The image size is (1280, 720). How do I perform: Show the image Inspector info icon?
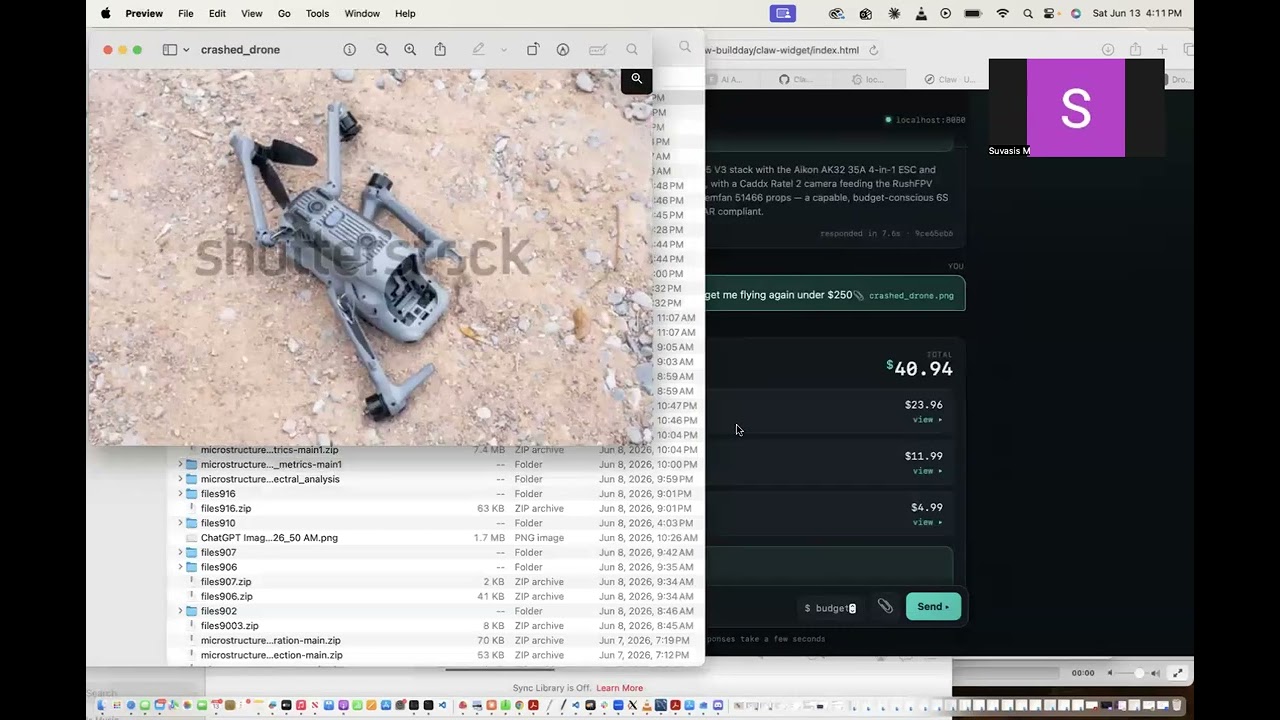click(350, 50)
